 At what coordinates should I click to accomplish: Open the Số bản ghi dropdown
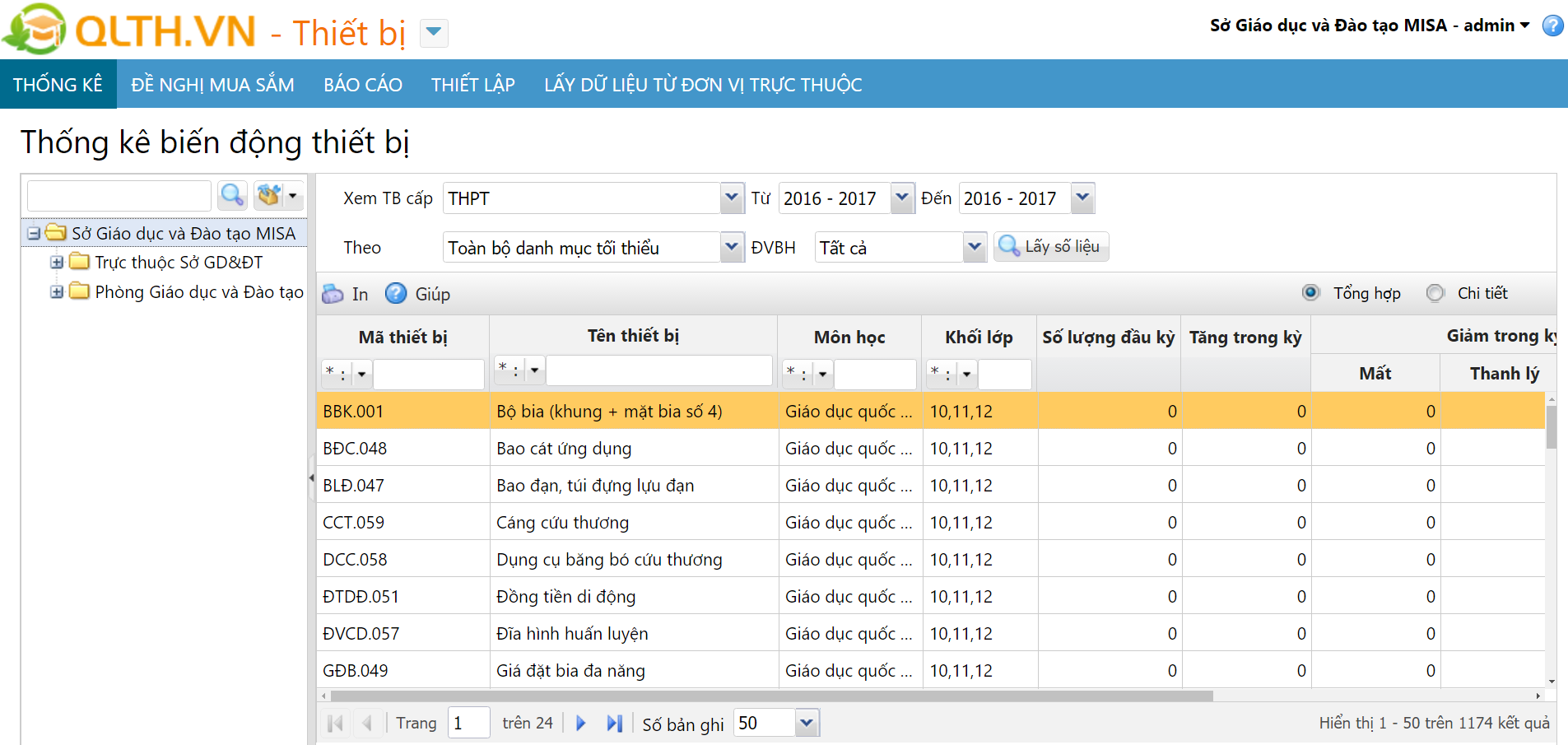click(x=807, y=724)
